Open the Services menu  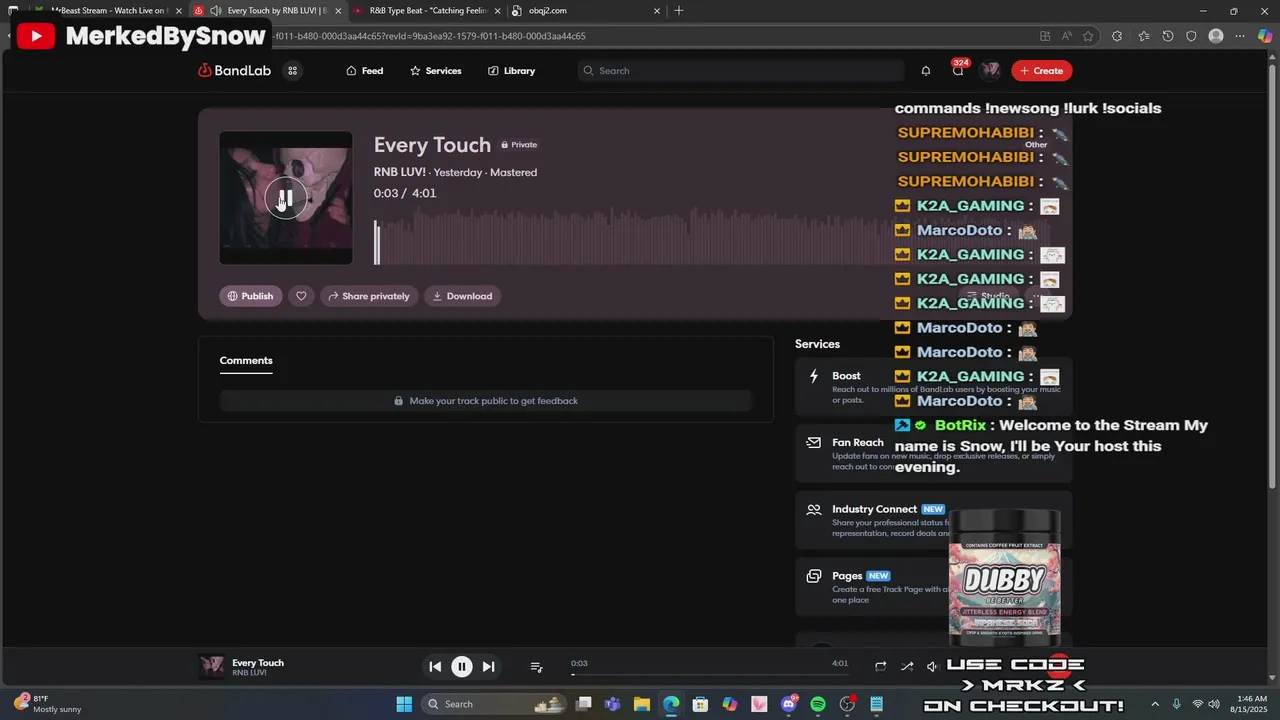[436, 71]
